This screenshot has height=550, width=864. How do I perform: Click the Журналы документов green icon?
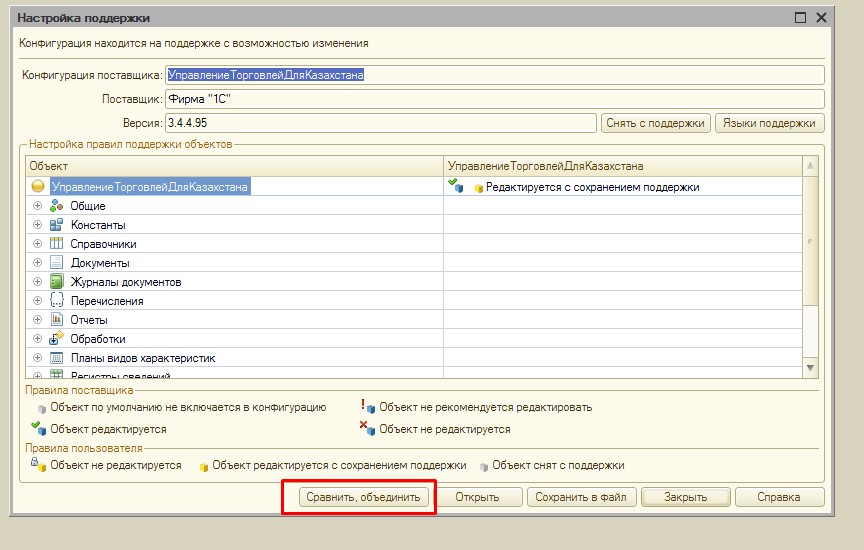pos(56,282)
